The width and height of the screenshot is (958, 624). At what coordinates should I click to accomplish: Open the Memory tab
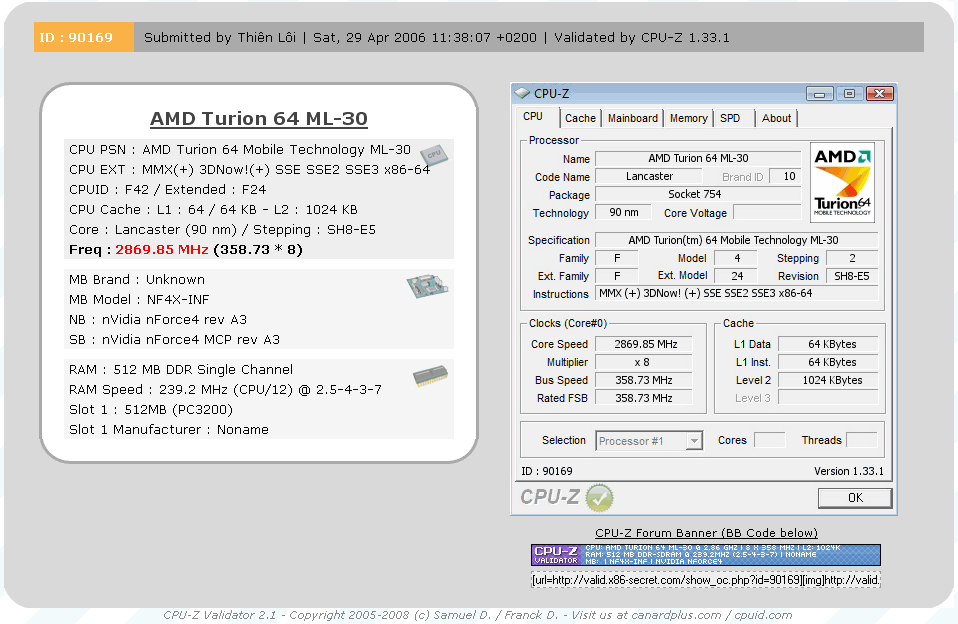688,119
